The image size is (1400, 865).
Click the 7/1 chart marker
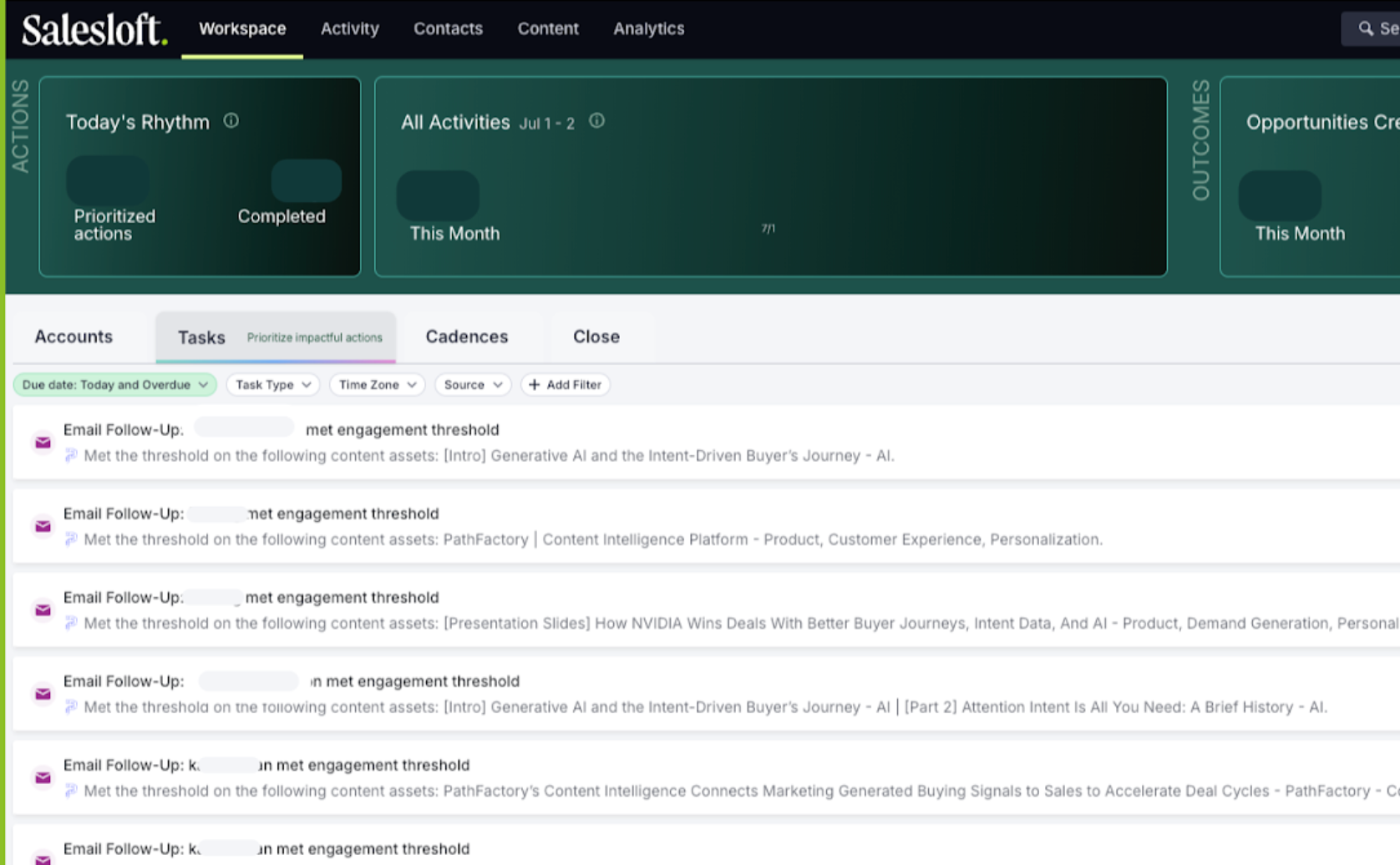pyautogui.click(x=768, y=229)
